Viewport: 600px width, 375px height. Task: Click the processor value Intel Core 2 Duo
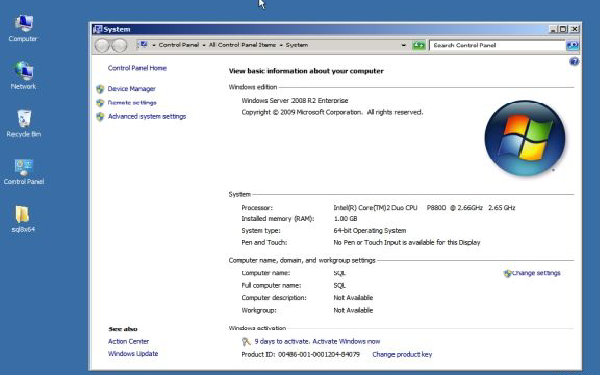(x=424, y=208)
